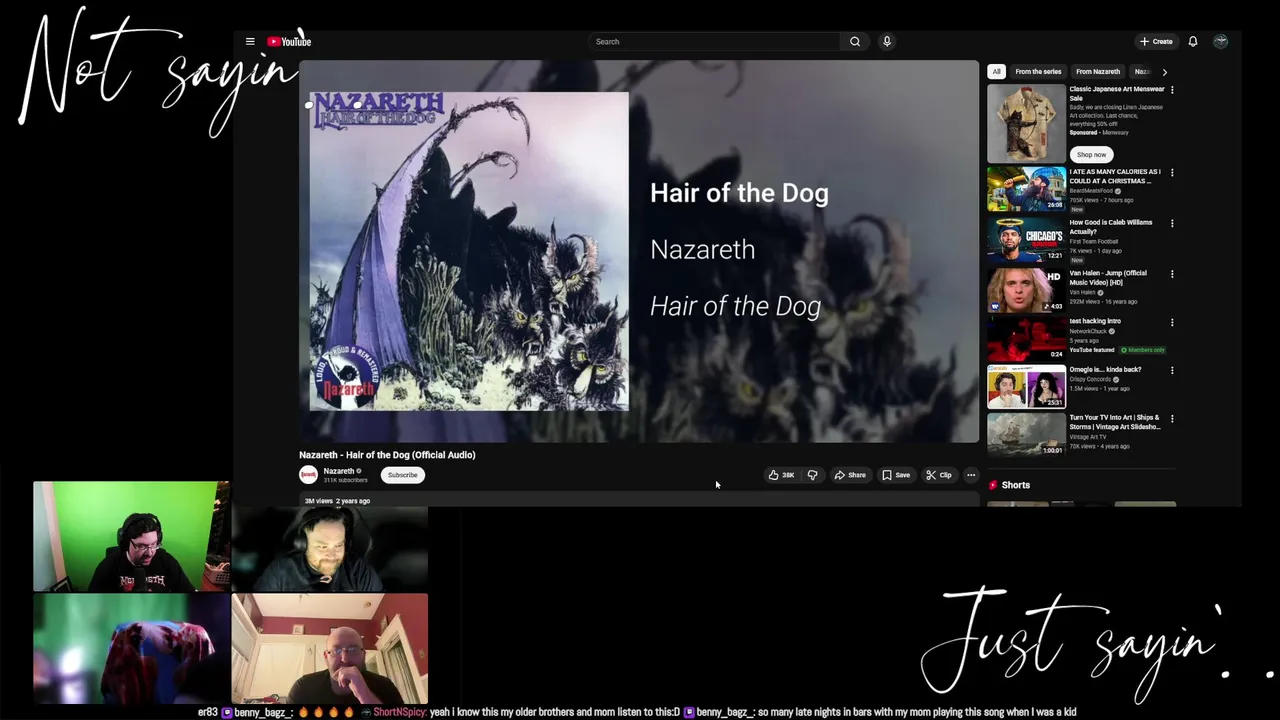Open the Vintage Art TV channel name
The height and width of the screenshot is (720, 1280).
1088,437
